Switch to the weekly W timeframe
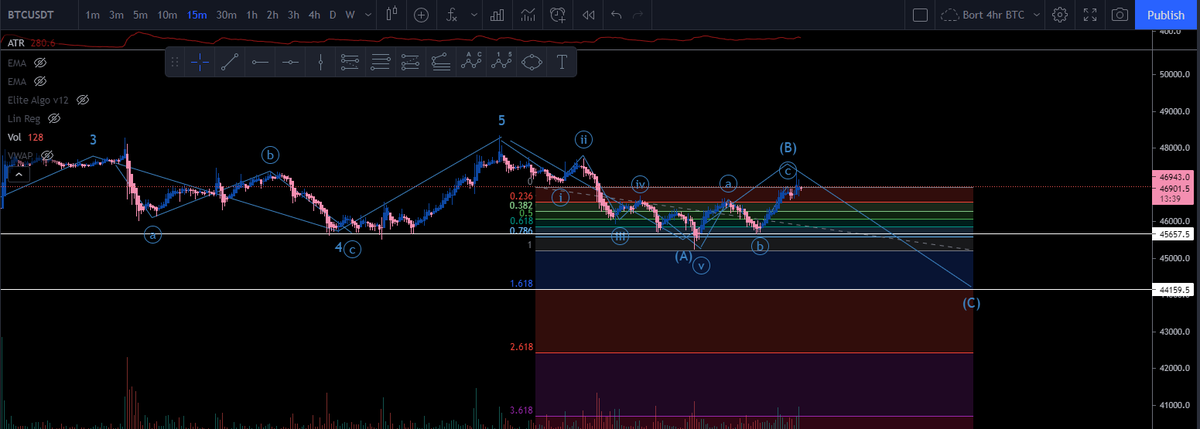Image resolution: width=1200 pixels, height=429 pixels. pos(350,15)
